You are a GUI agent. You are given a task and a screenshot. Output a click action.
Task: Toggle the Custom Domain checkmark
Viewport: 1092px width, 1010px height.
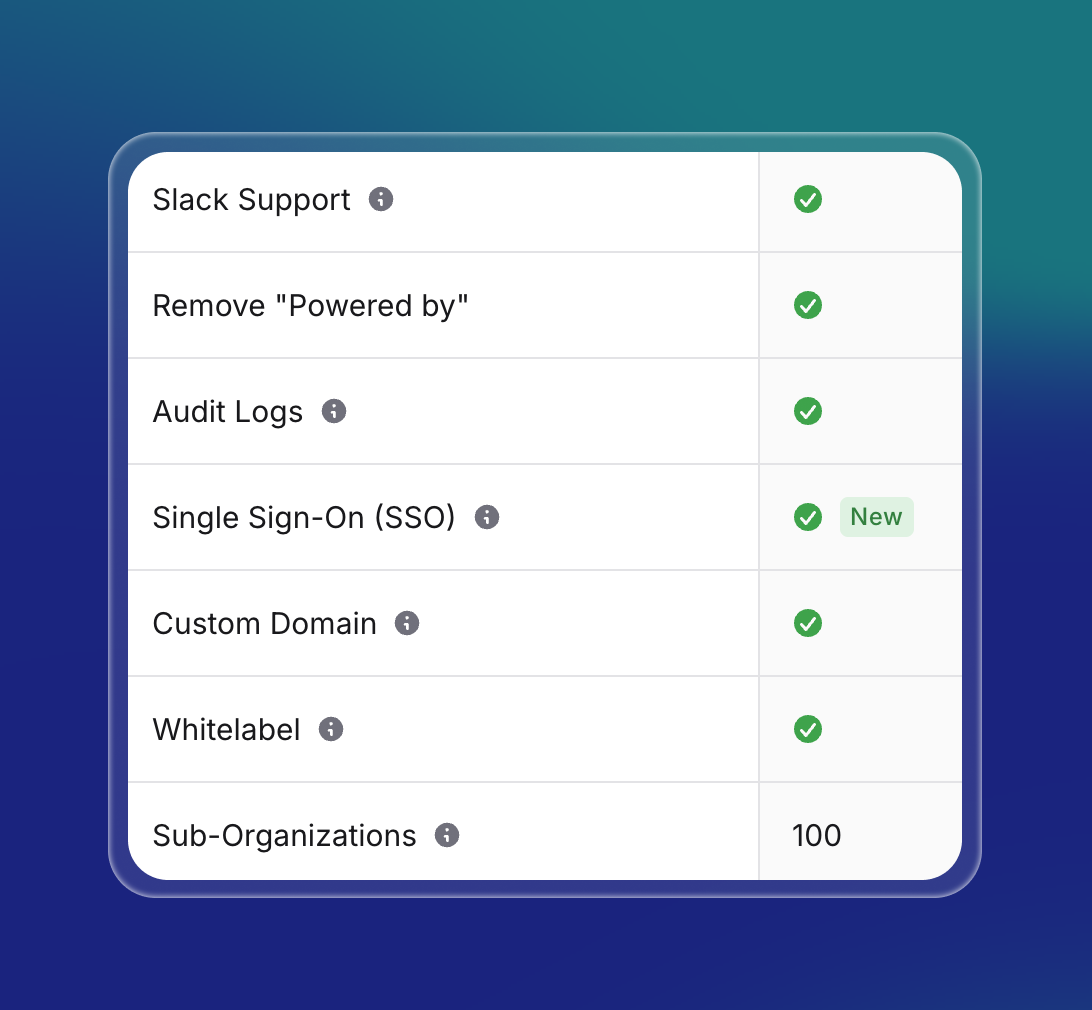point(808,623)
